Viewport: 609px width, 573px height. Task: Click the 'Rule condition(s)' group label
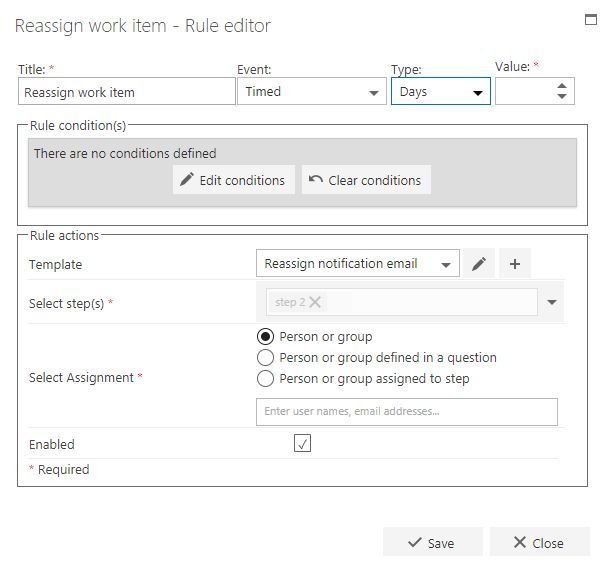tap(78, 125)
